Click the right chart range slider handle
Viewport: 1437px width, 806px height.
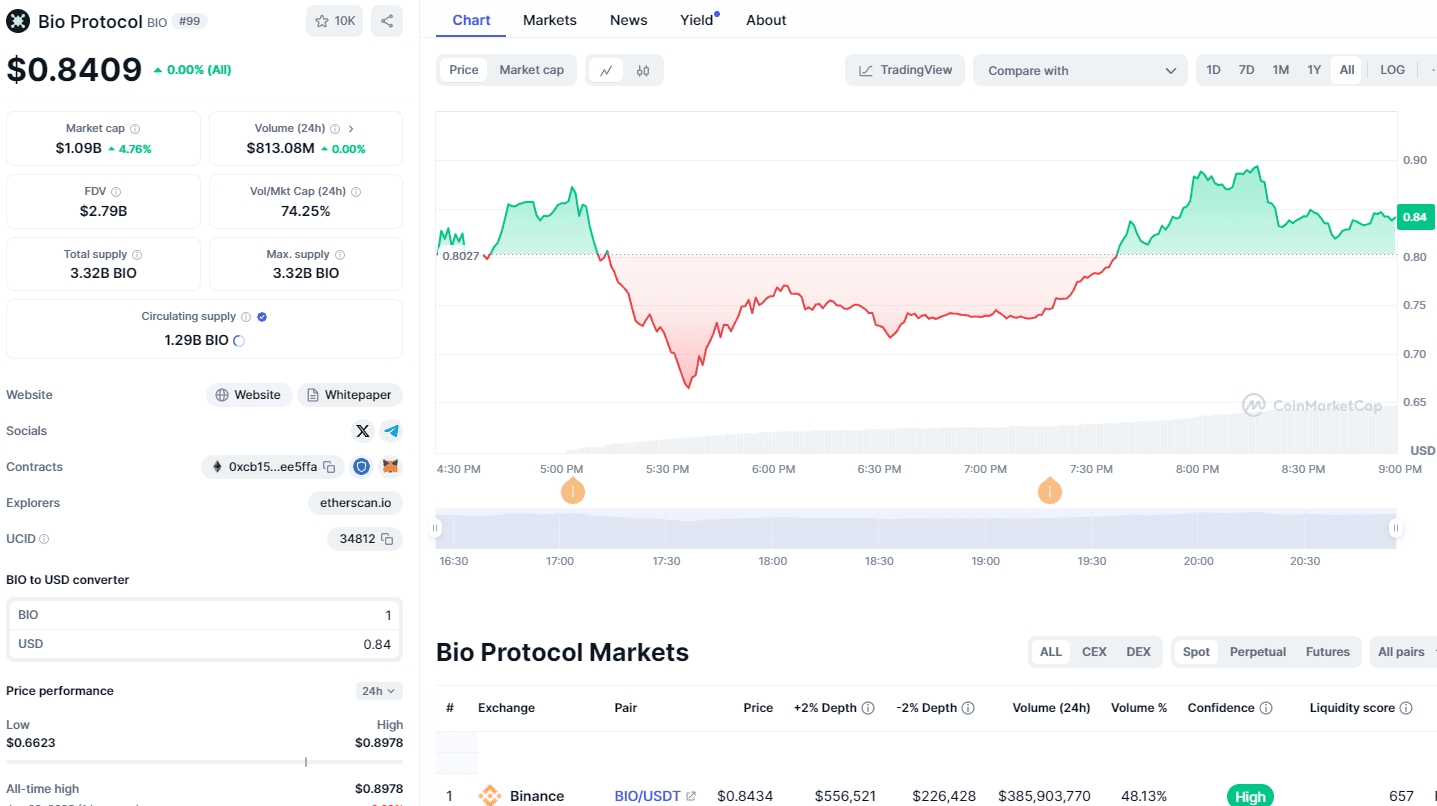pos(1395,528)
